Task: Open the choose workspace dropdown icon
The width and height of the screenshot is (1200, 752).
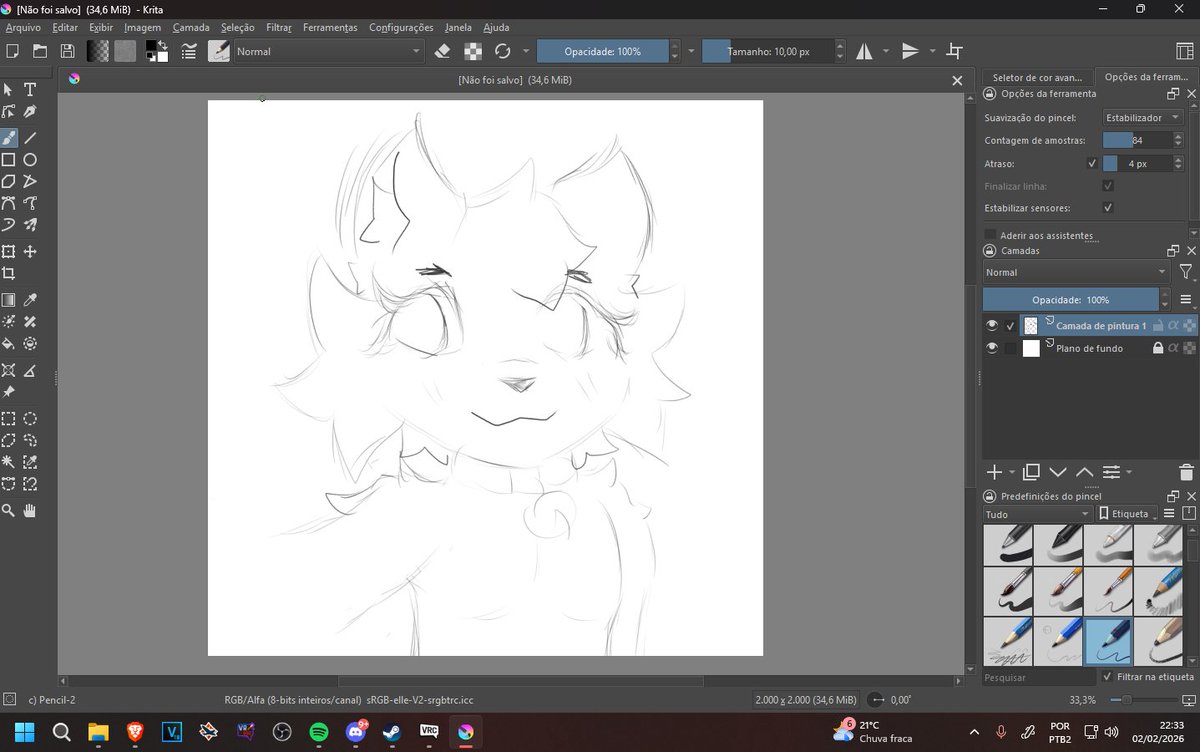Action: [1185, 51]
